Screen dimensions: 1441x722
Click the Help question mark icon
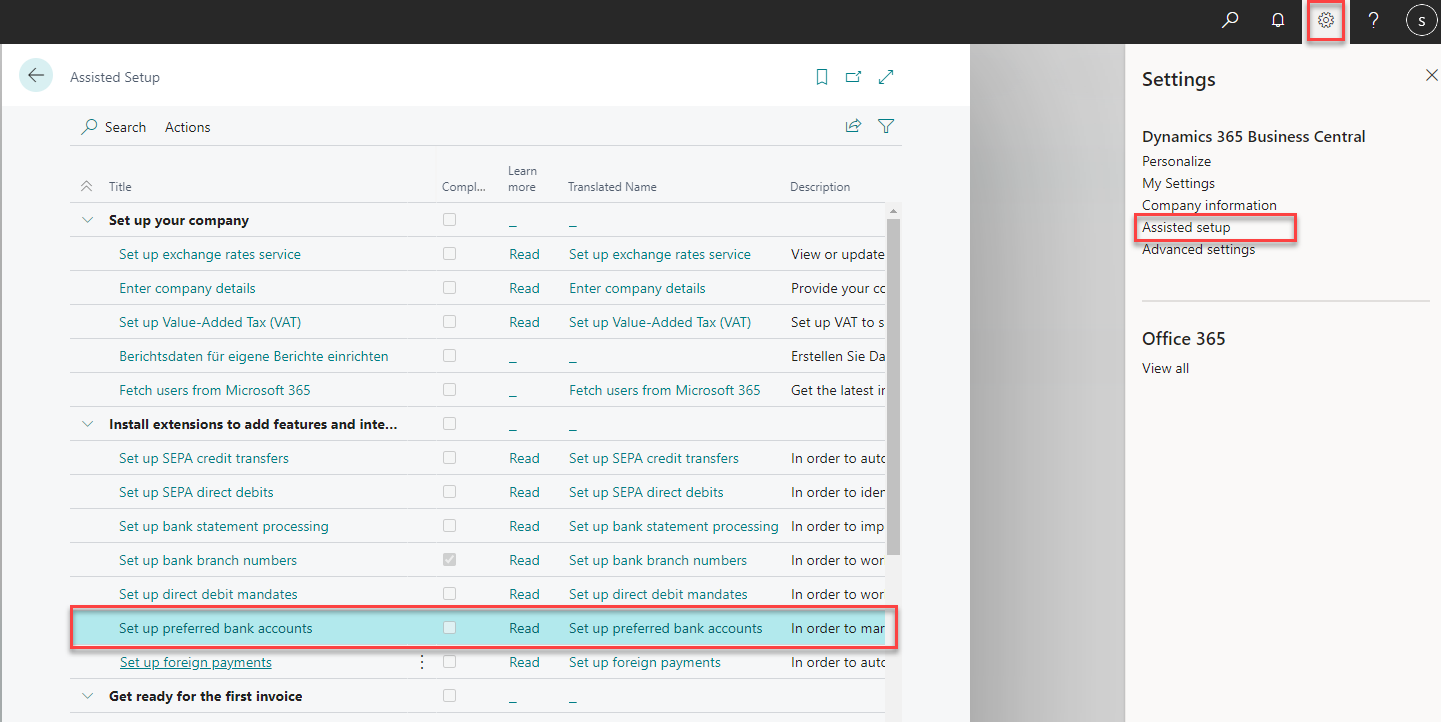click(1373, 20)
